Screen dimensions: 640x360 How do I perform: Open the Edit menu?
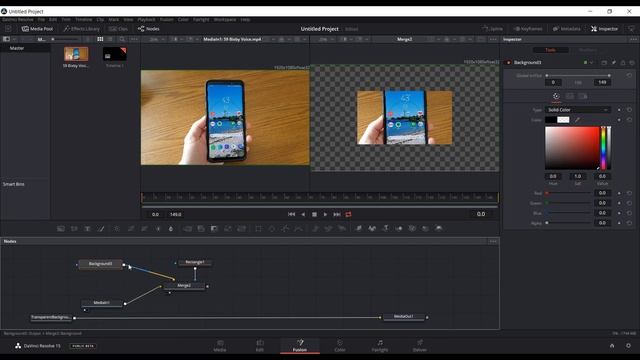click(x=53, y=20)
